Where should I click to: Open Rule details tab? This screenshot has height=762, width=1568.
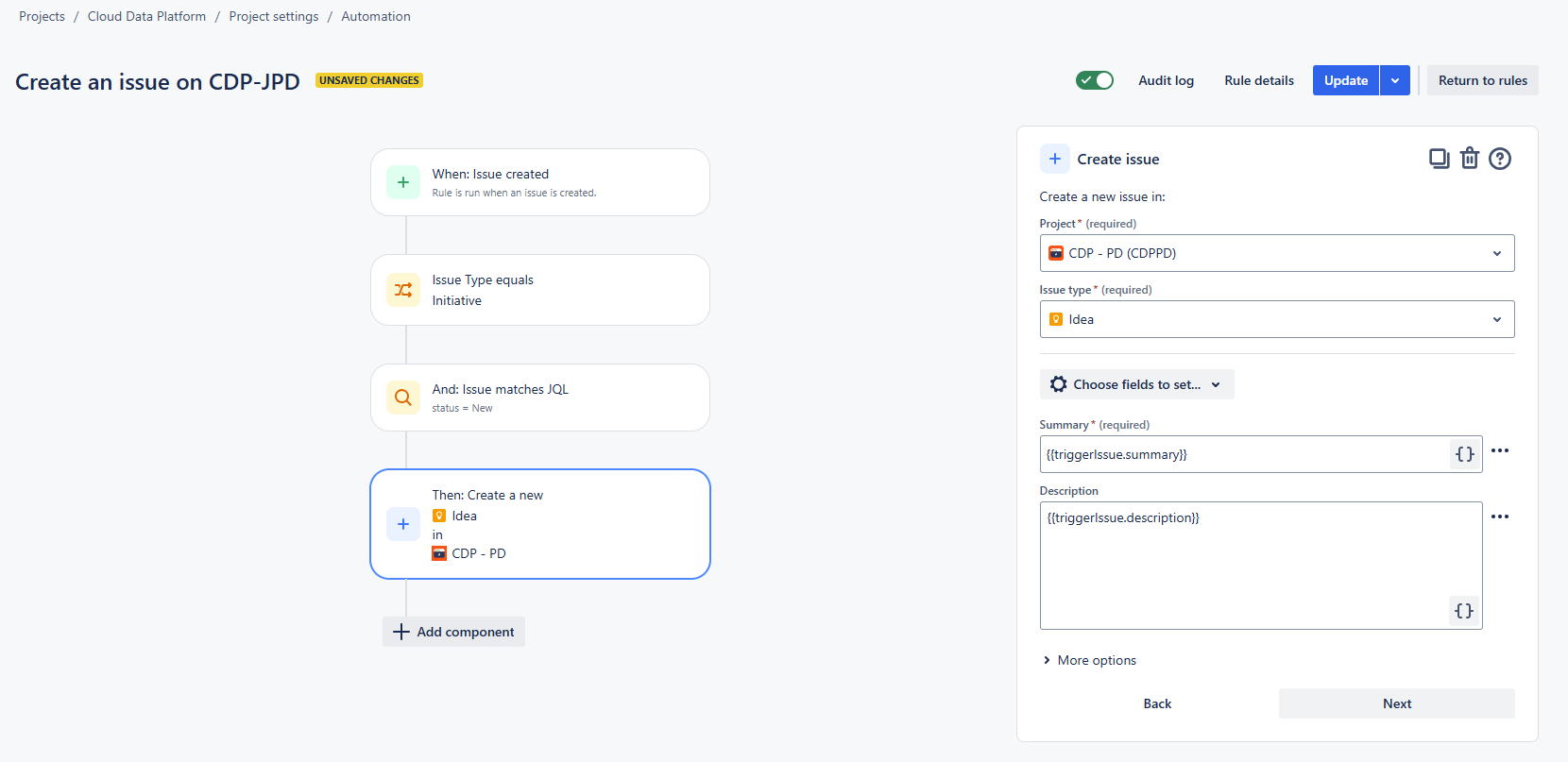coord(1259,80)
